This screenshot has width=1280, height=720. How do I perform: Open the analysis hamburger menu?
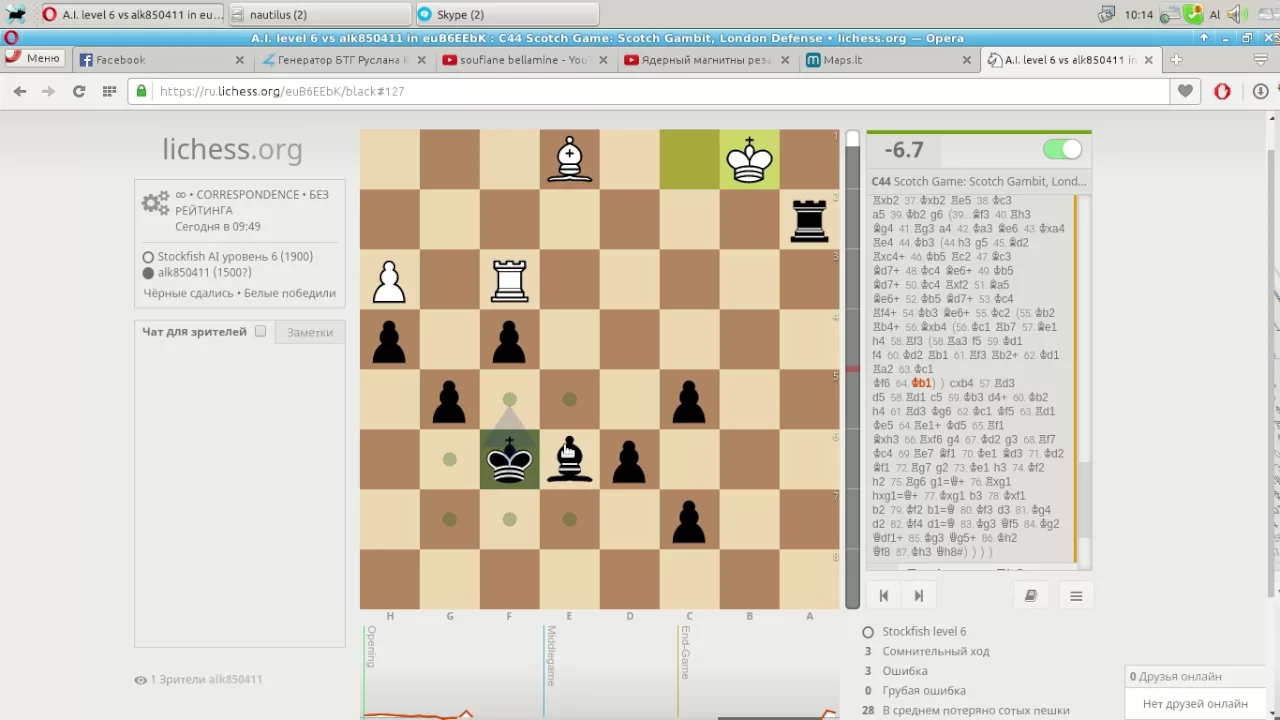point(1076,596)
